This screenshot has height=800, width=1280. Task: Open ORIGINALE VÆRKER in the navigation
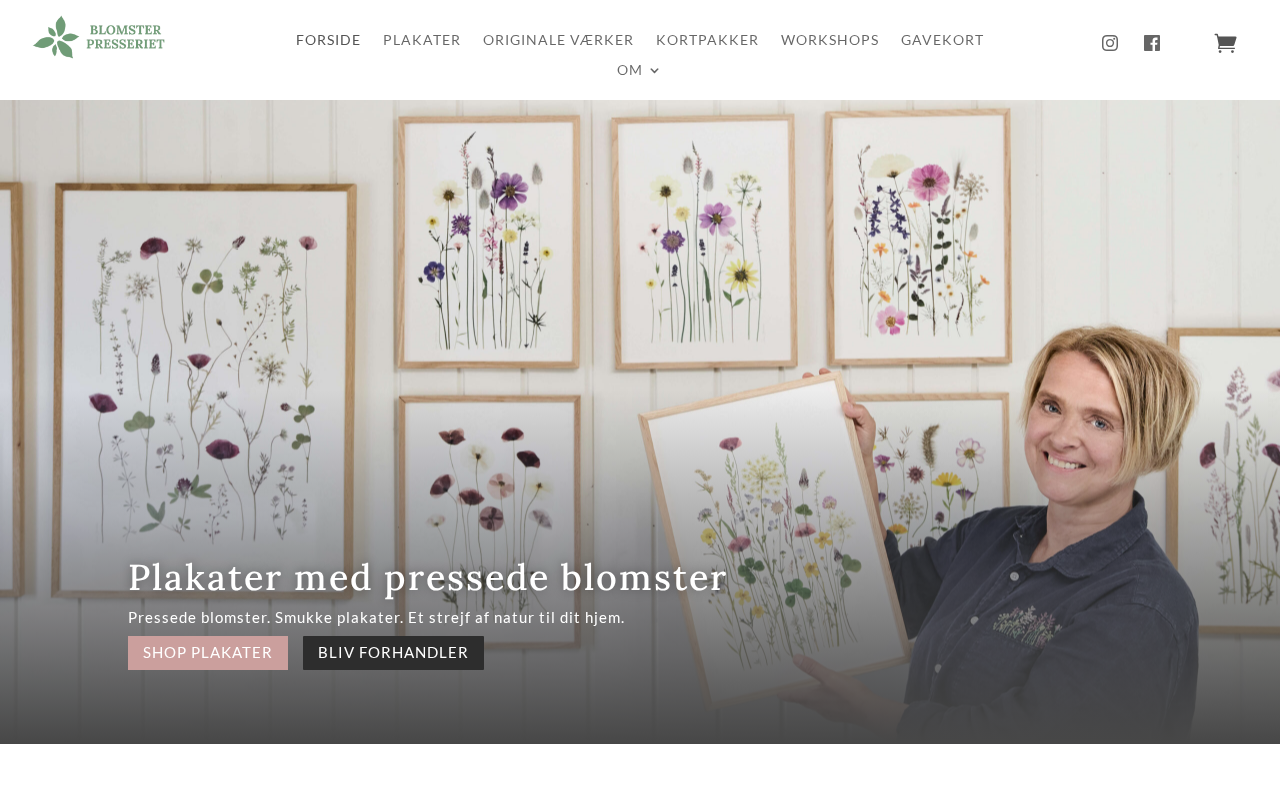[558, 40]
